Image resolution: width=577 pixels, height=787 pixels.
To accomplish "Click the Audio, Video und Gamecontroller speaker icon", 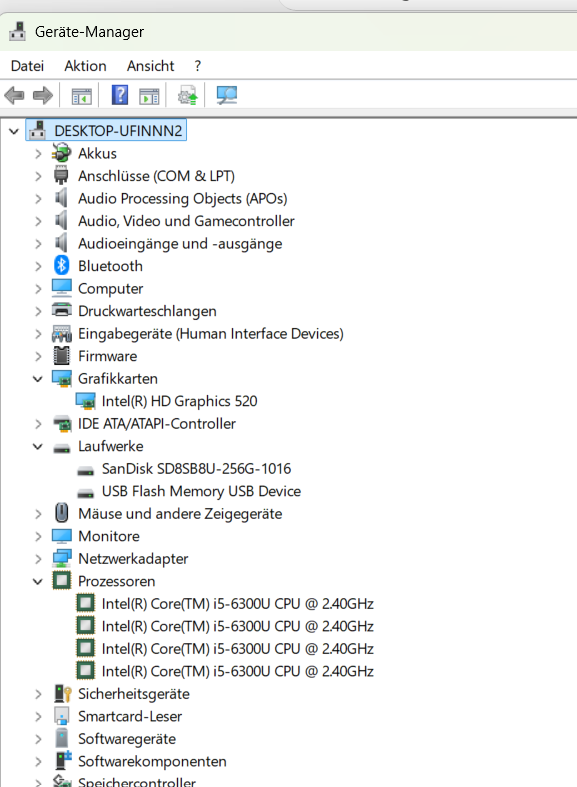I will (61, 221).
